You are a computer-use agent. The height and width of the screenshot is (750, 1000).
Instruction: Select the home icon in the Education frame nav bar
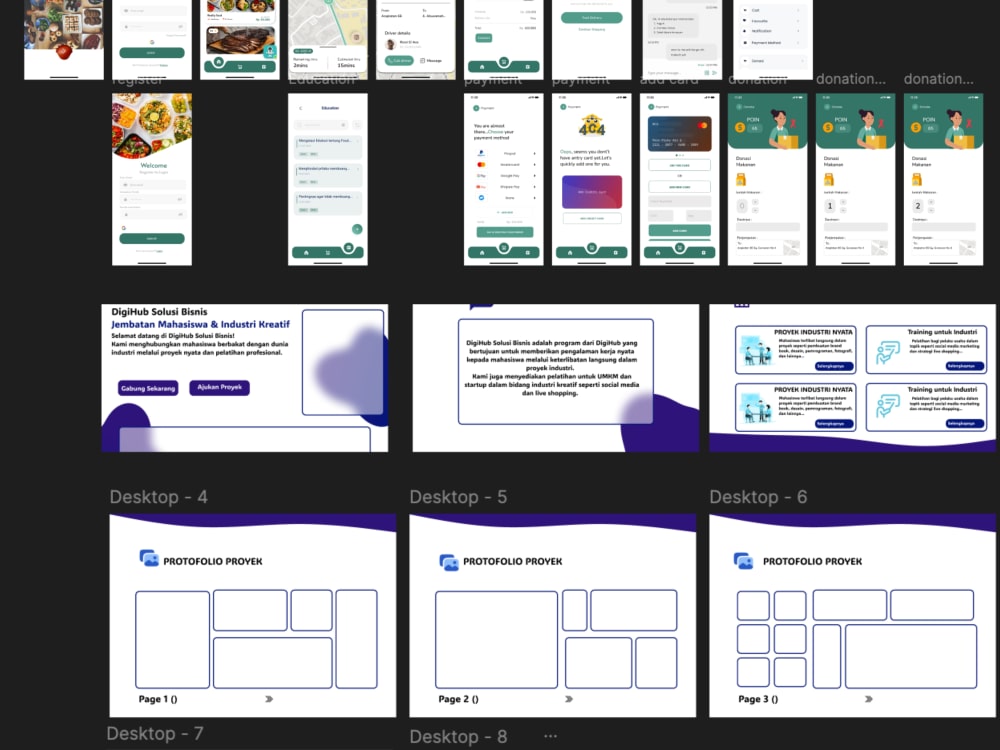click(x=306, y=253)
